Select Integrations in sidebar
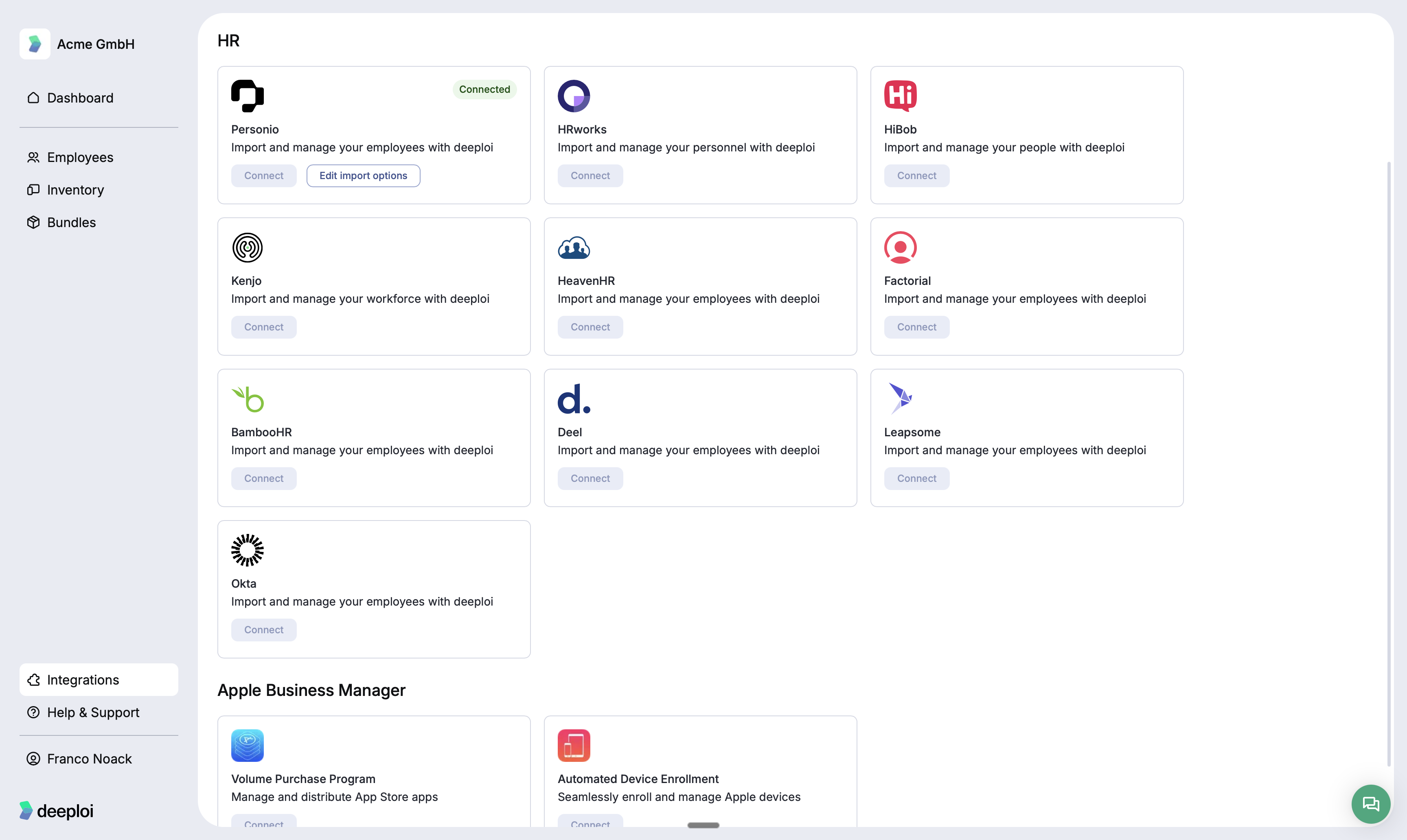The image size is (1407, 840). (x=99, y=680)
